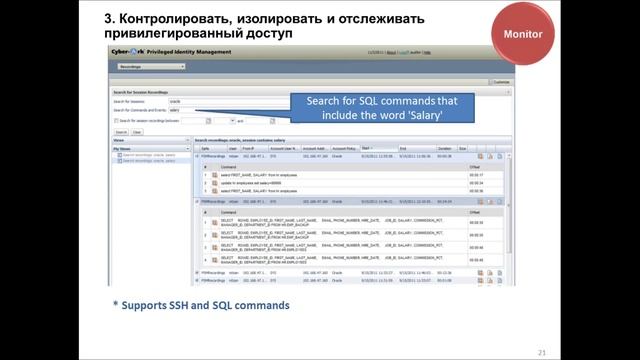Sort results by the Account Policy column
This screenshot has width=640, height=360.
point(344,149)
